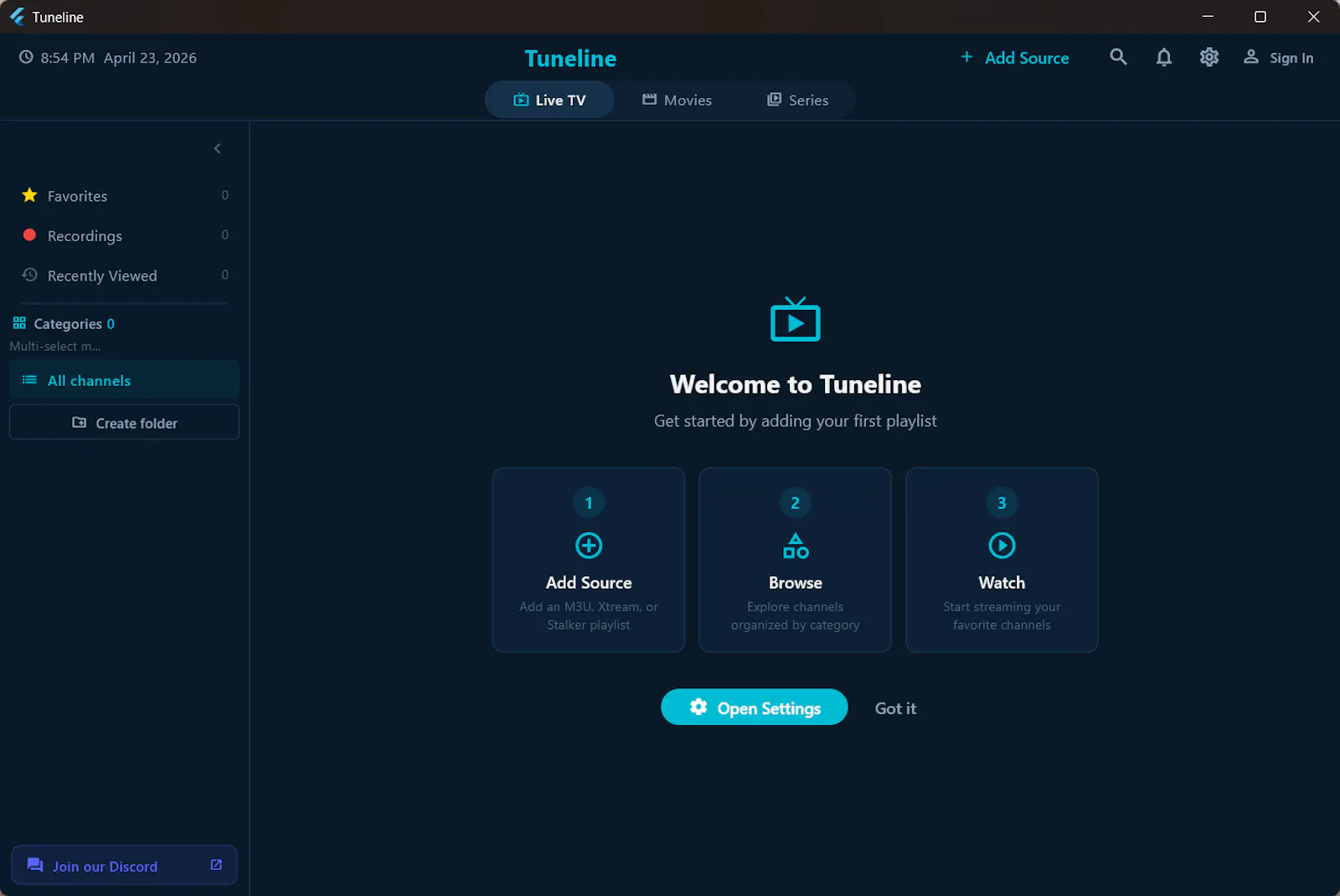Screen dimensions: 1340x896
Task: Switch to the Movies tab
Action: [677, 100]
